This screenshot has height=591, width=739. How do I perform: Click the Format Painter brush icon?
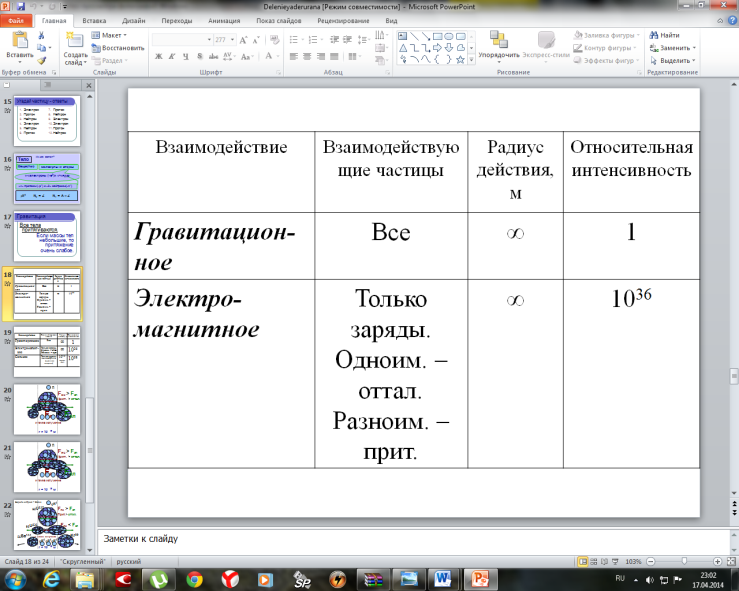click(x=41, y=60)
